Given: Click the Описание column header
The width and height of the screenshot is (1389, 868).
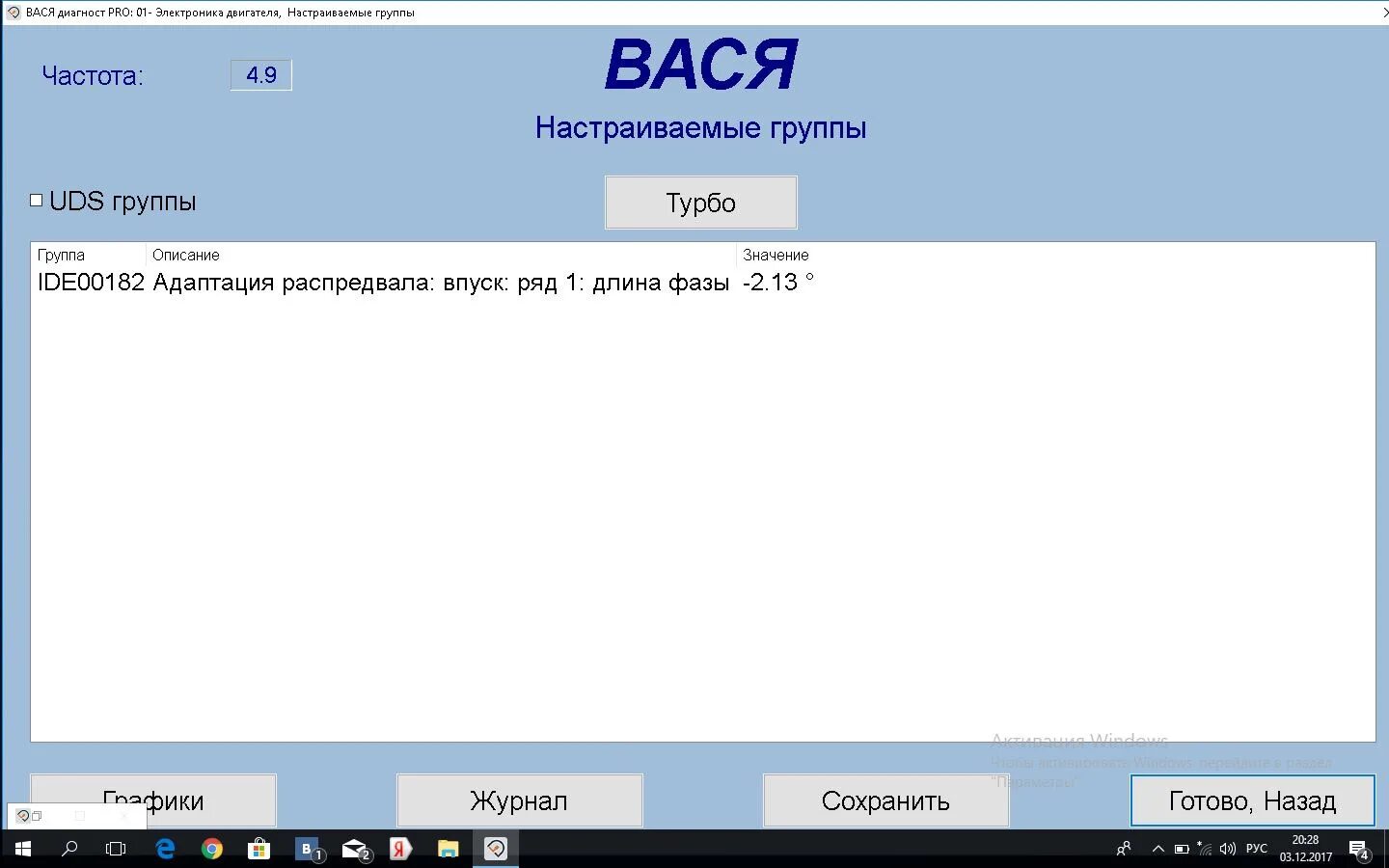Looking at the screenshot, I should pos(442,256).
